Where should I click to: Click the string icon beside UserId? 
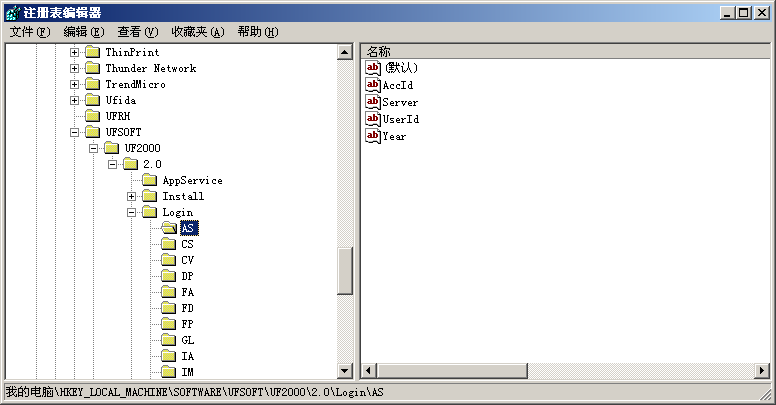(373, 119)
